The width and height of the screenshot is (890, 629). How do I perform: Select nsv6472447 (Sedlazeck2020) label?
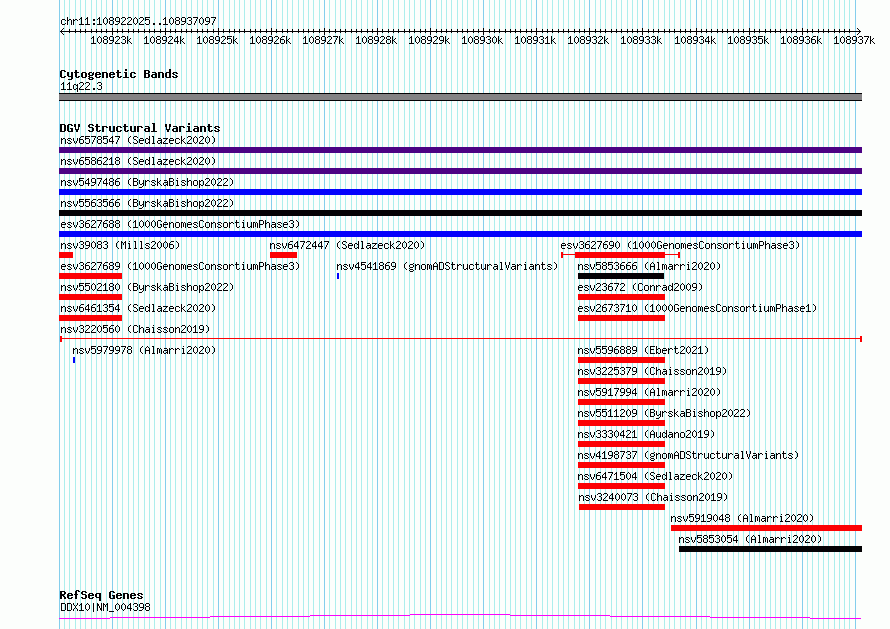[x=347, y=245]
